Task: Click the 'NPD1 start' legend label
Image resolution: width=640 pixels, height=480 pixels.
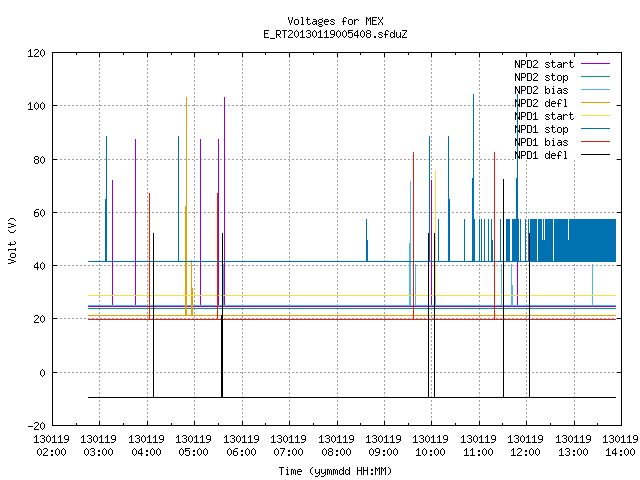Action: tap(544, 116)
